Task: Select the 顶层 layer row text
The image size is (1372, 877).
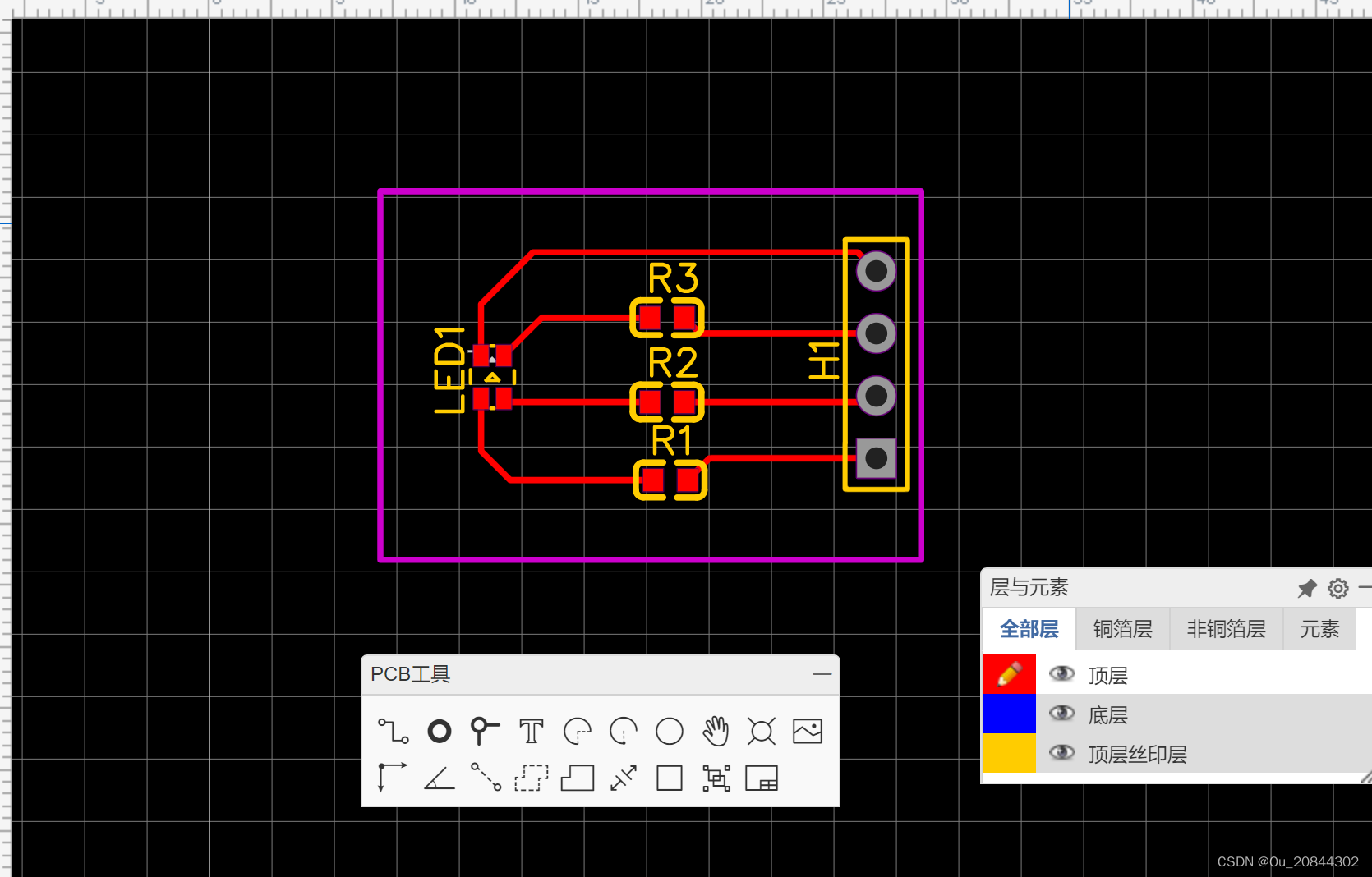Action: click(1107, 676)
